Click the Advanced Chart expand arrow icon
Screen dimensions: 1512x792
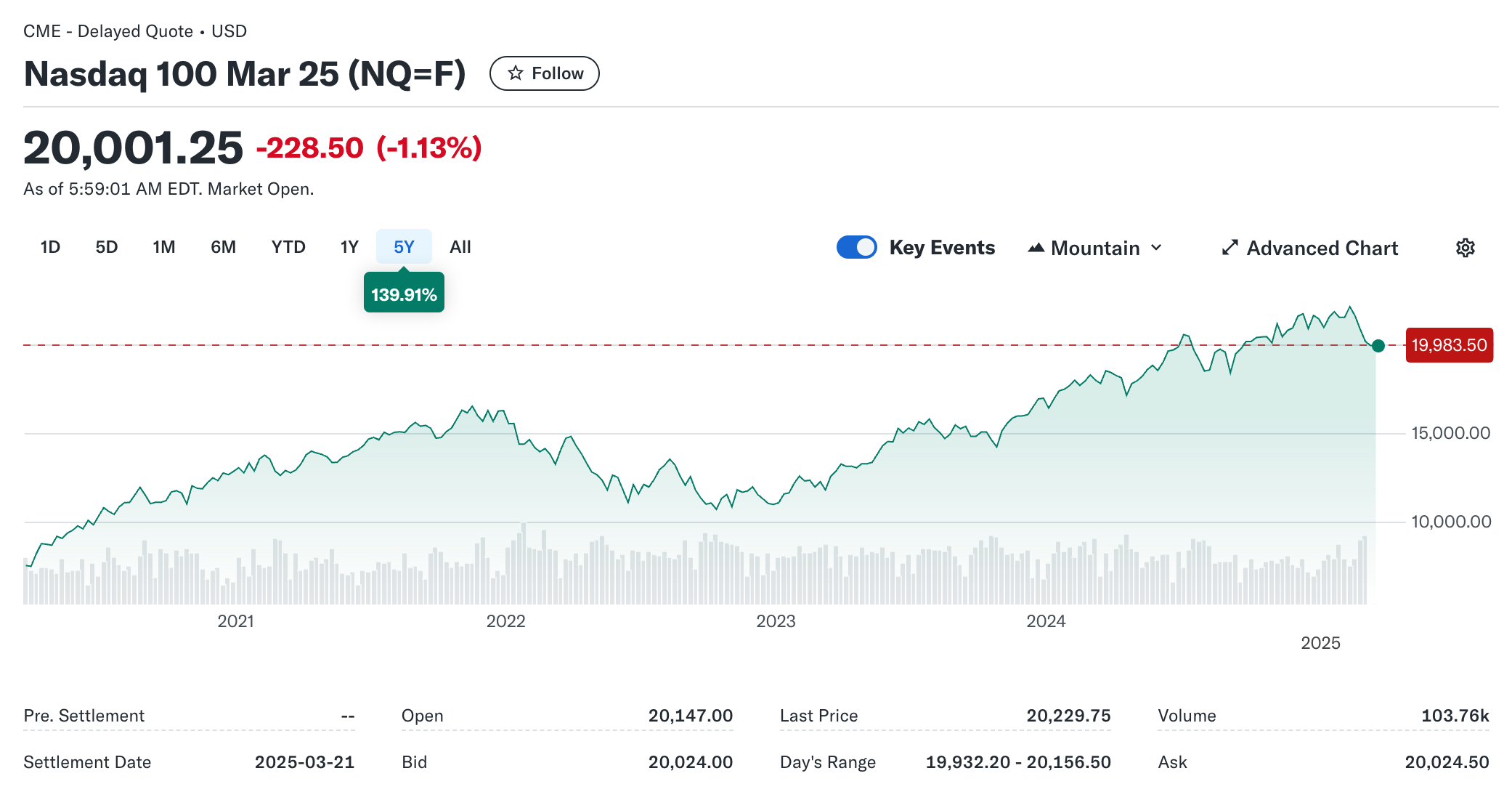coord(1229,248)
